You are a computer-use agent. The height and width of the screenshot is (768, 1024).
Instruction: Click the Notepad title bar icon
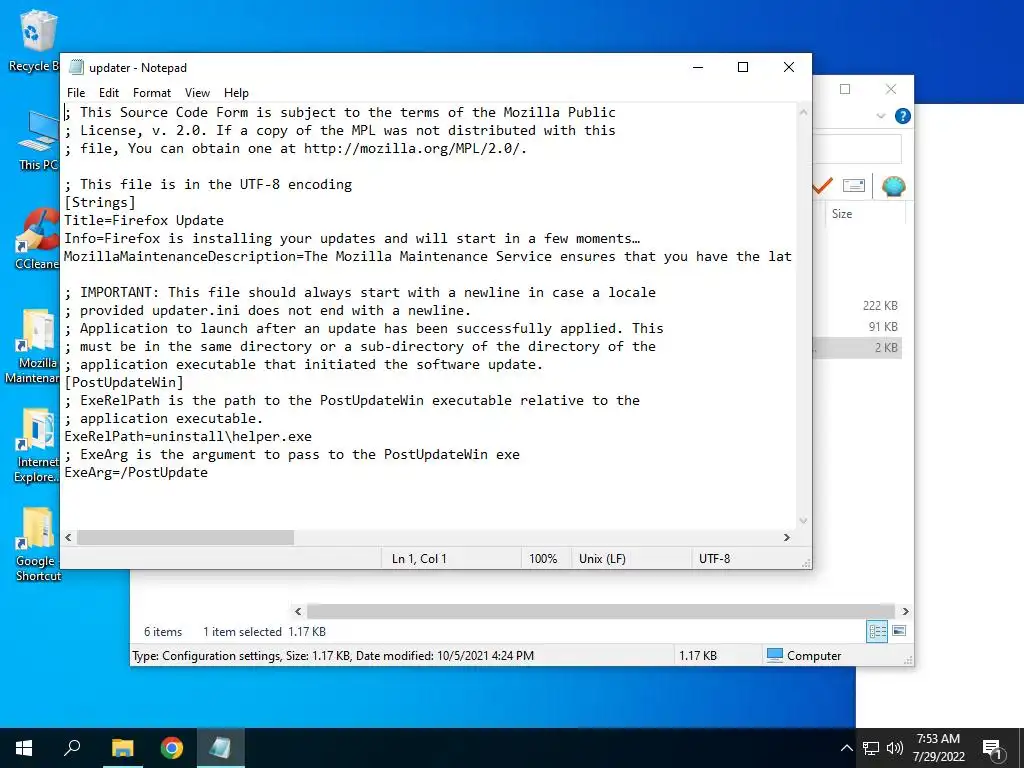click(76, 67)
